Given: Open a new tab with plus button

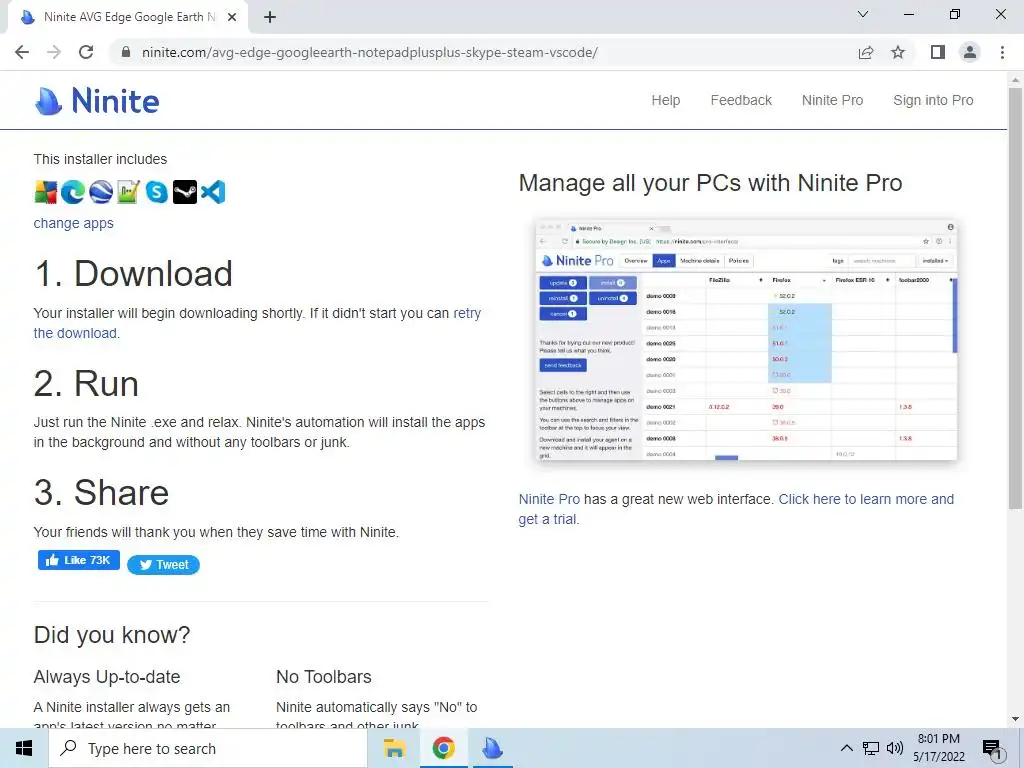Looking at the screenshot, I should click(270, 17).
